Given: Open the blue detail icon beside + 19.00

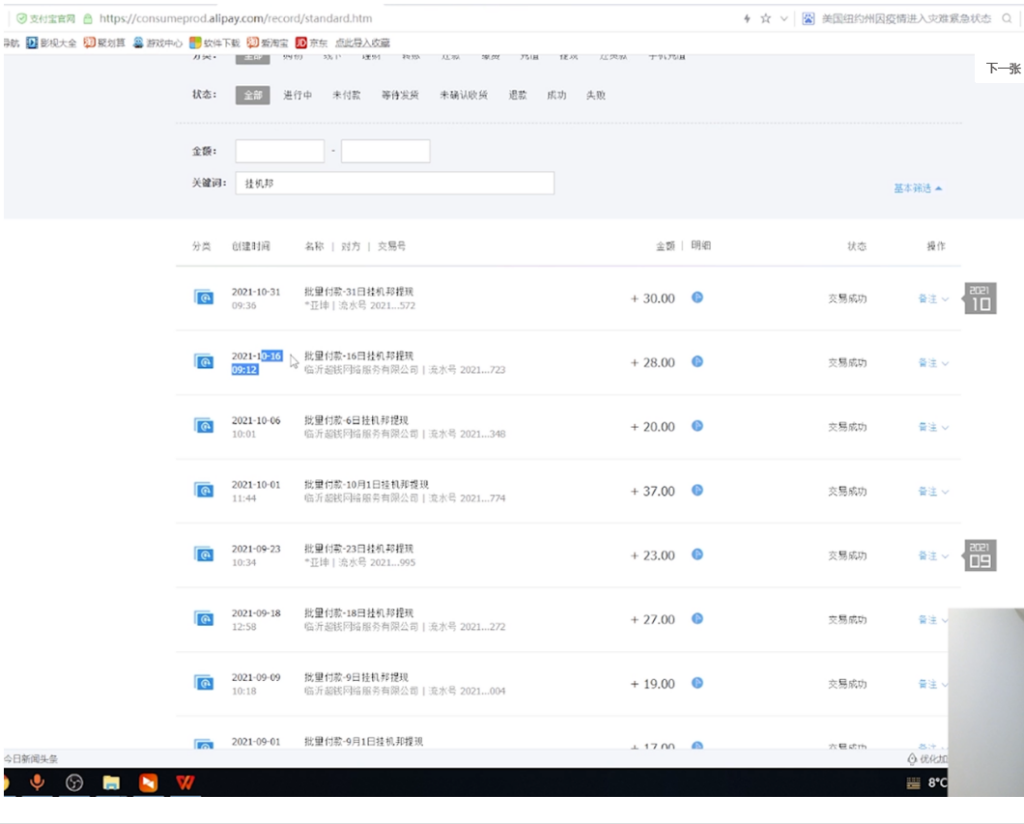Looking at the screenshot, I should click(x=697, y=683).
